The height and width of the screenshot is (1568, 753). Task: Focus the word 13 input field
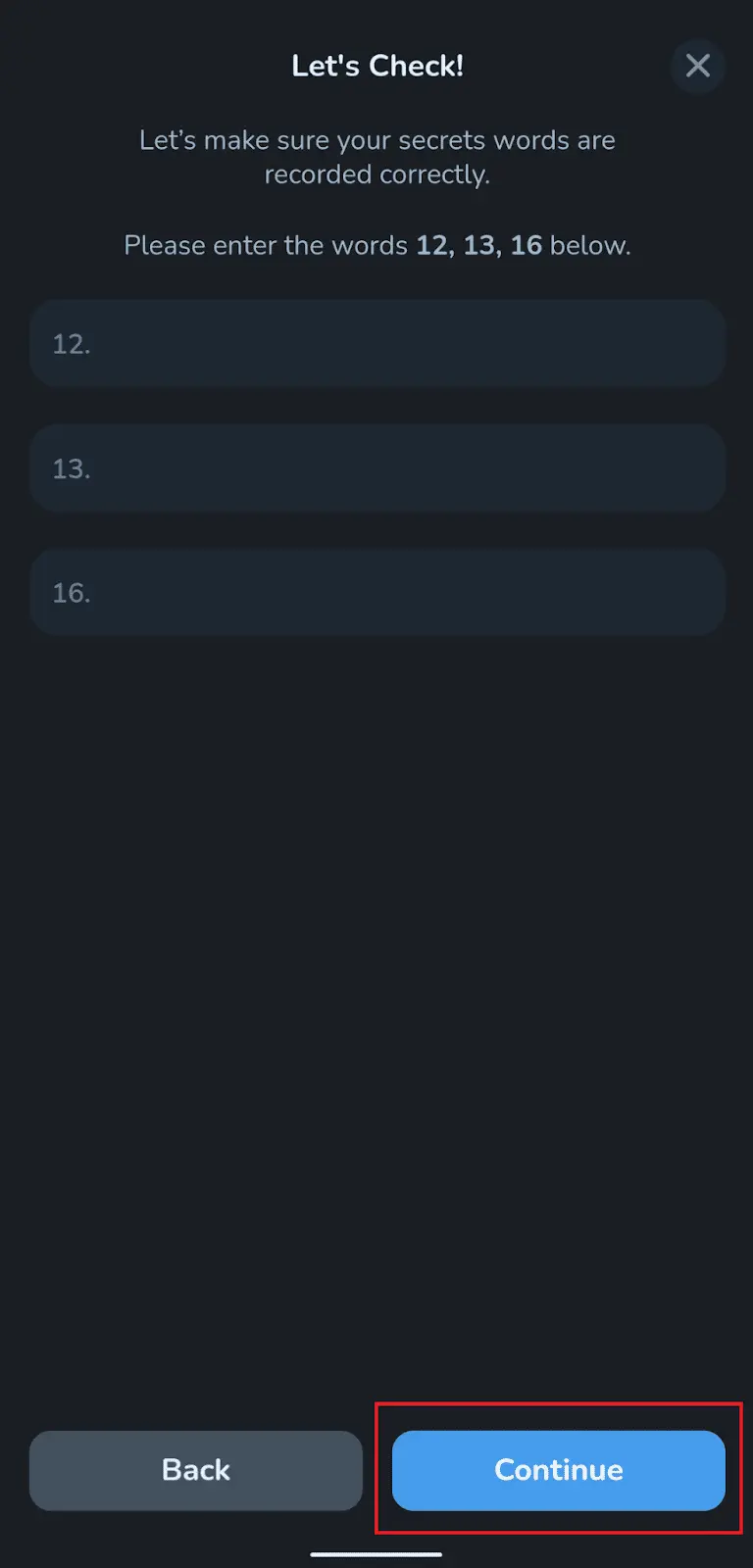(x=377, y=468)
